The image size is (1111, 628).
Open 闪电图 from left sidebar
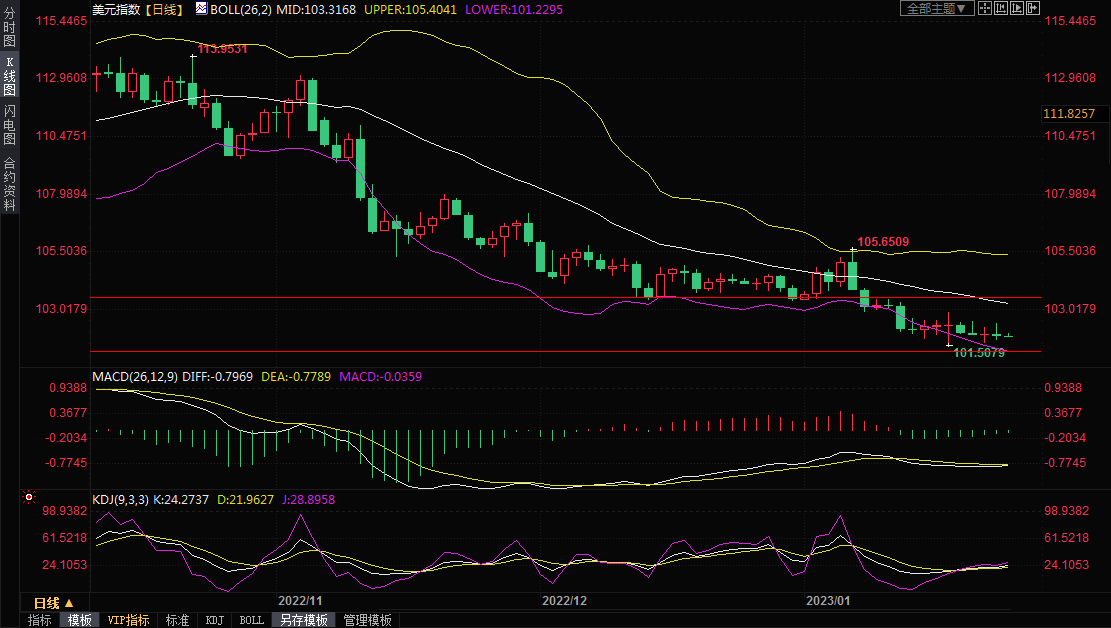coord(9,125)
